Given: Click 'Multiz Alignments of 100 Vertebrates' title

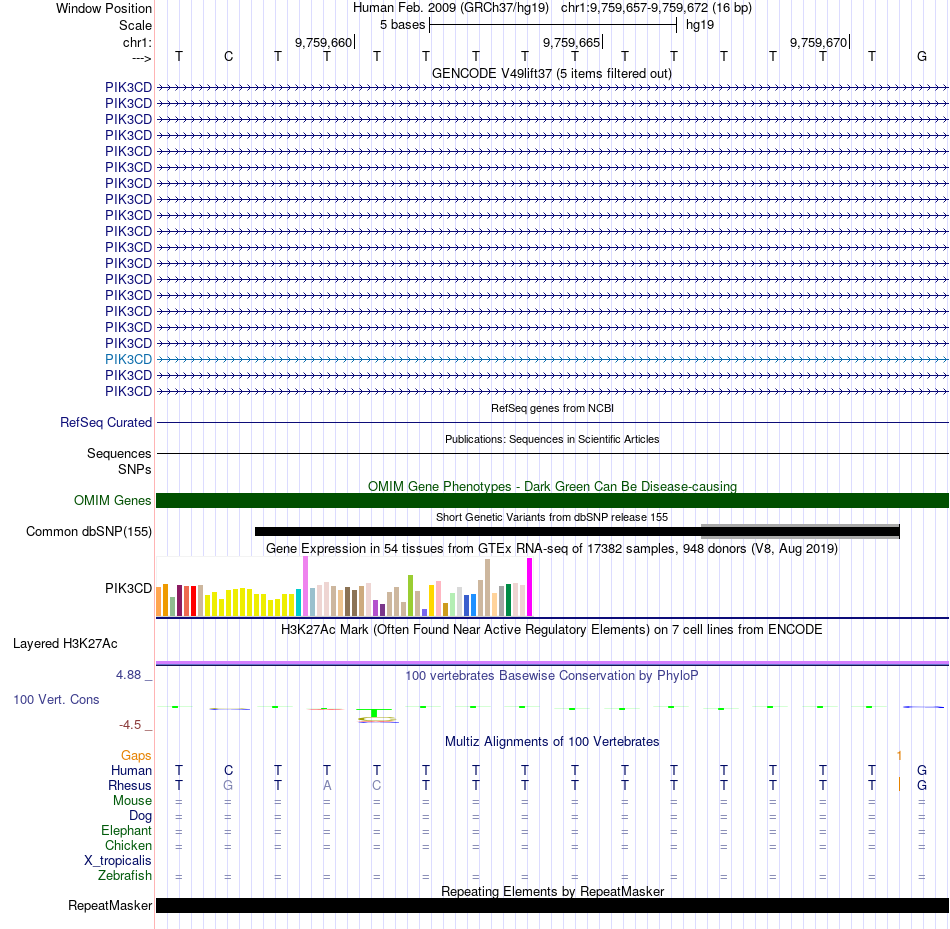Looking at the screenshot, I should (552, 741).
